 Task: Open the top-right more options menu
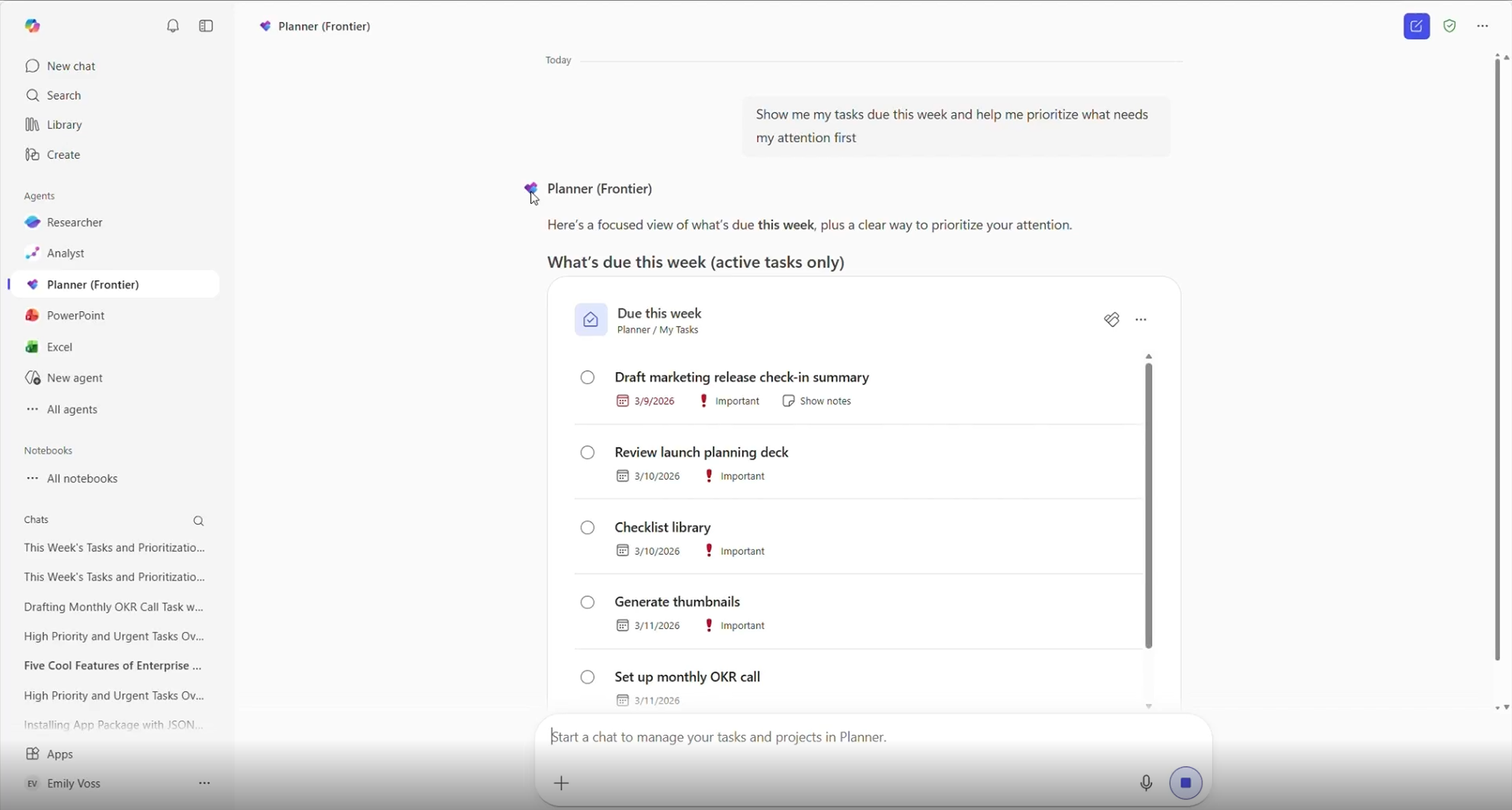click(1482, 26)
